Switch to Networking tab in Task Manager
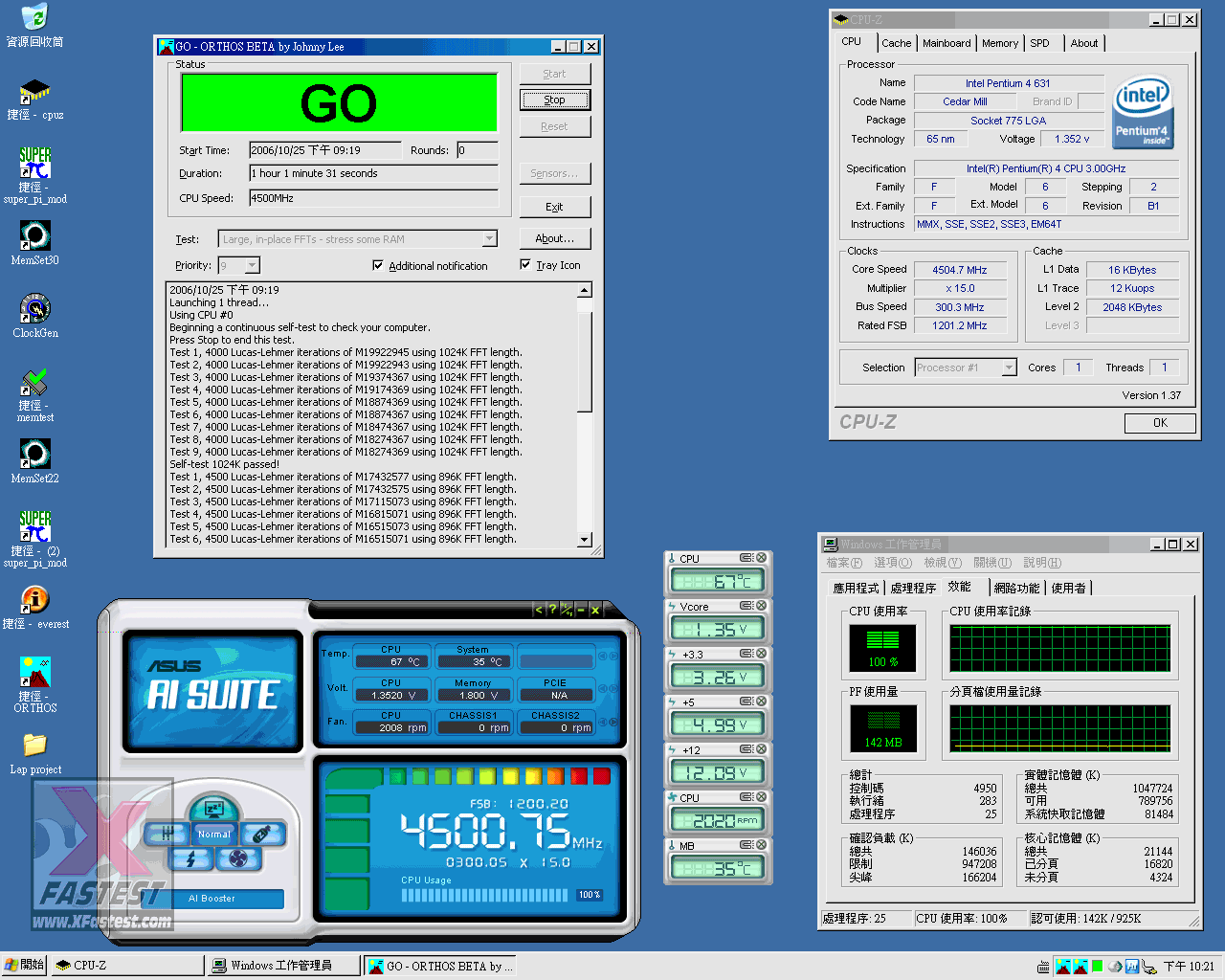Image resolution: width=1225 pixels, height=980 pixels. tap(1016, 588)
